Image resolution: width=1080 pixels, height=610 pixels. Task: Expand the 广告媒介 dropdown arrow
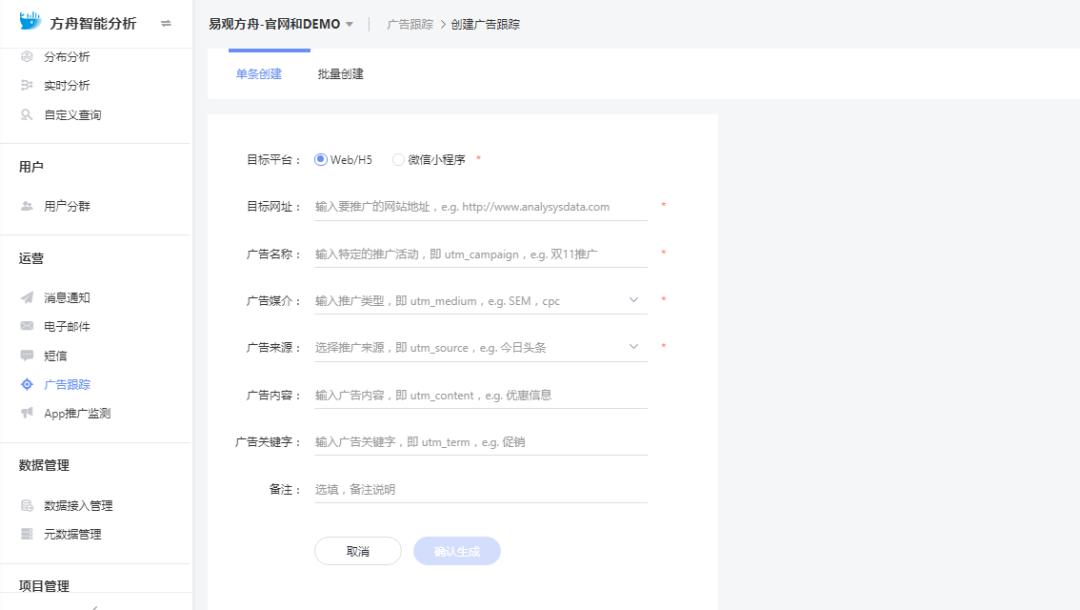(x=634, y=300)
